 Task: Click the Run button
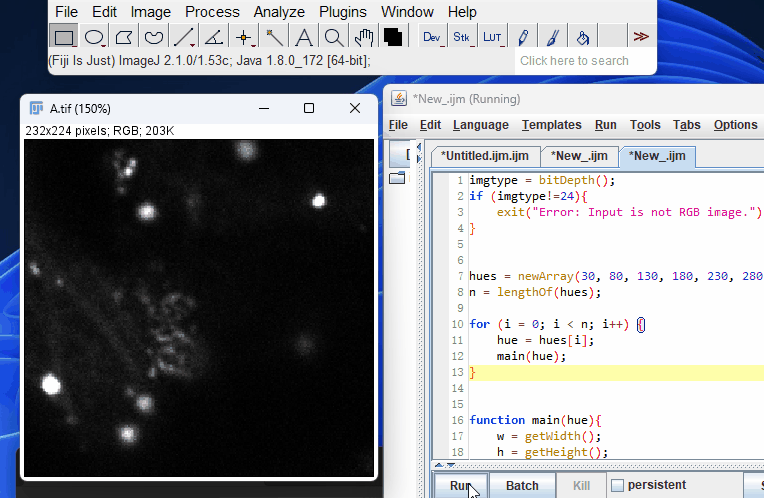(460, 486)
